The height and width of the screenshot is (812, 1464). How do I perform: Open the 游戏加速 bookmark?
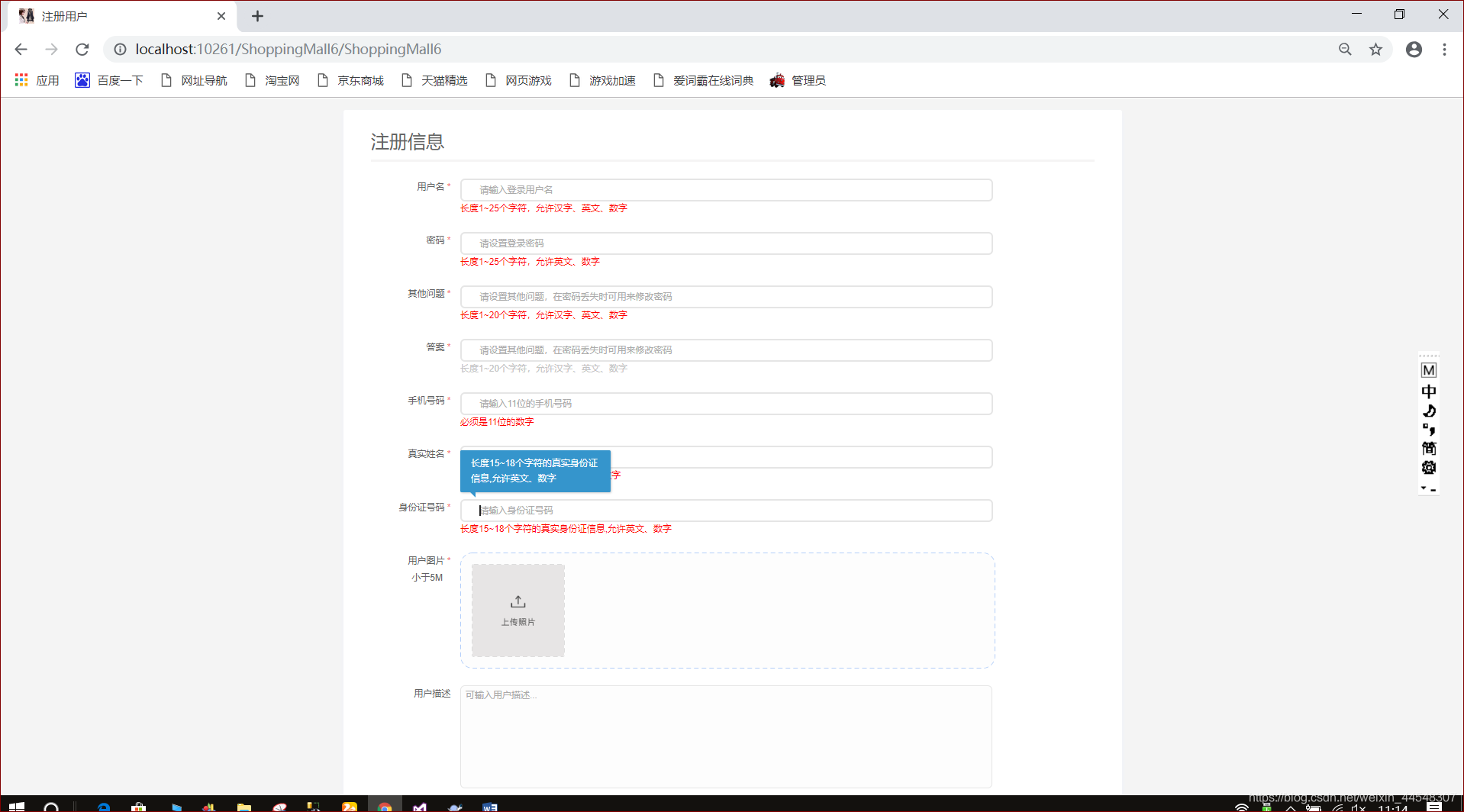tap(602, 80)
